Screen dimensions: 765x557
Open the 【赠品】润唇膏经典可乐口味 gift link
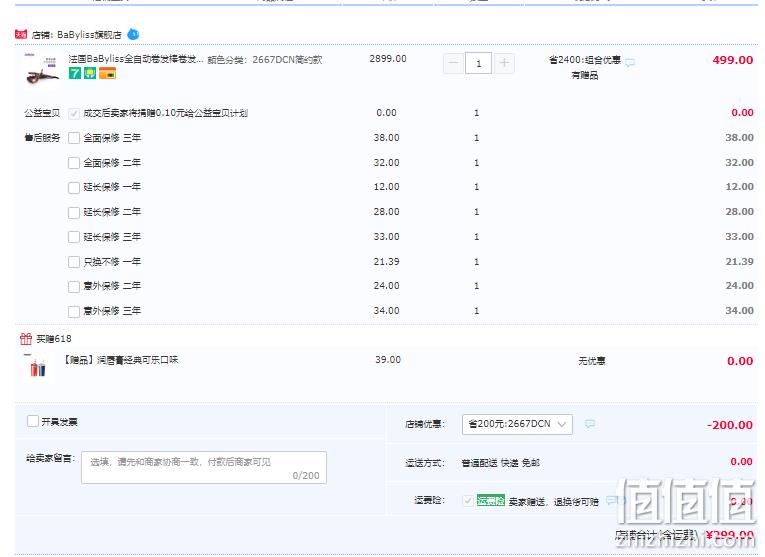pyautogui.click(x=121, y=360)
